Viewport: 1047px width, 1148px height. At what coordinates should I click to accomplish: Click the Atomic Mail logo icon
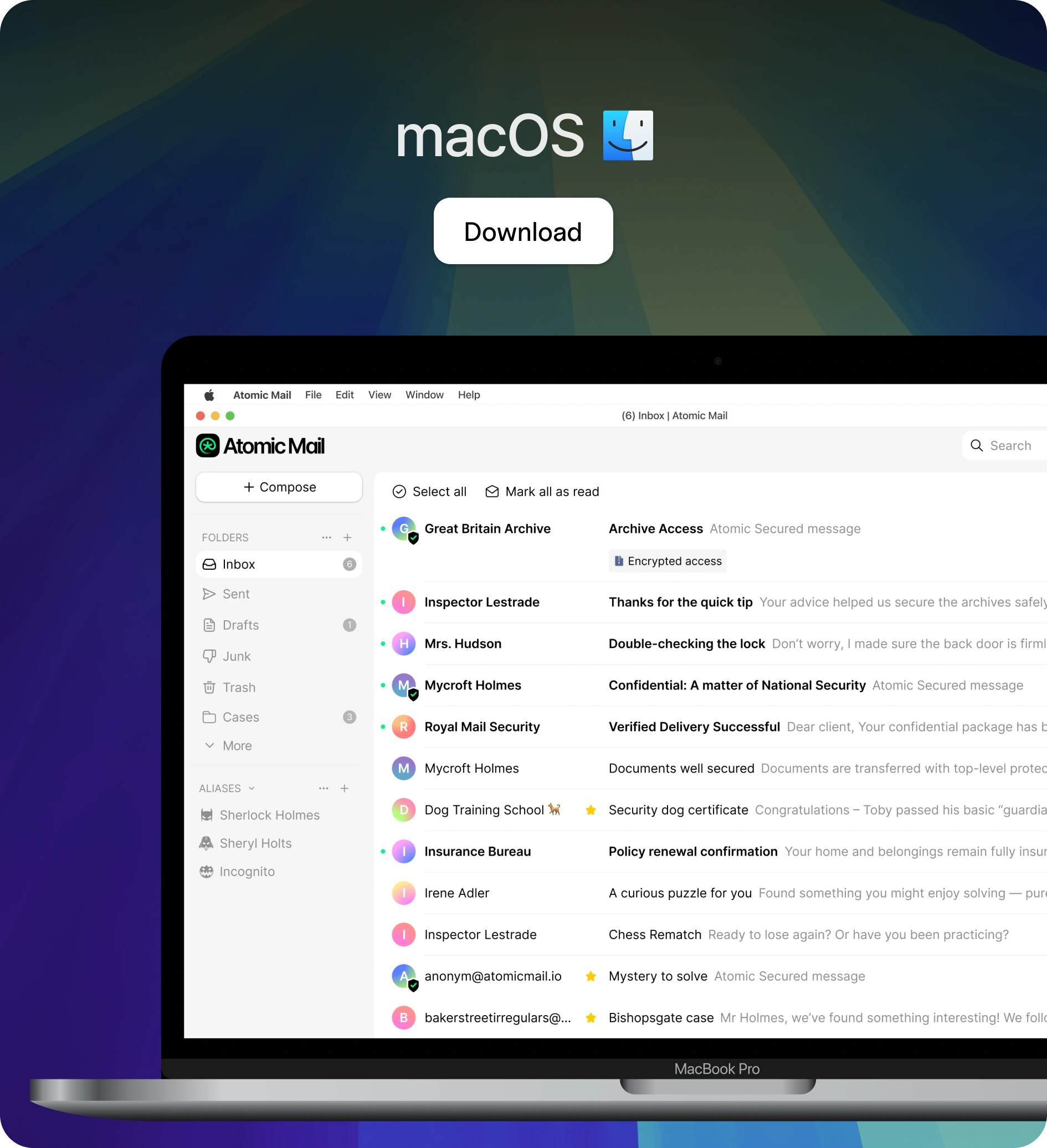click(208, 445)
